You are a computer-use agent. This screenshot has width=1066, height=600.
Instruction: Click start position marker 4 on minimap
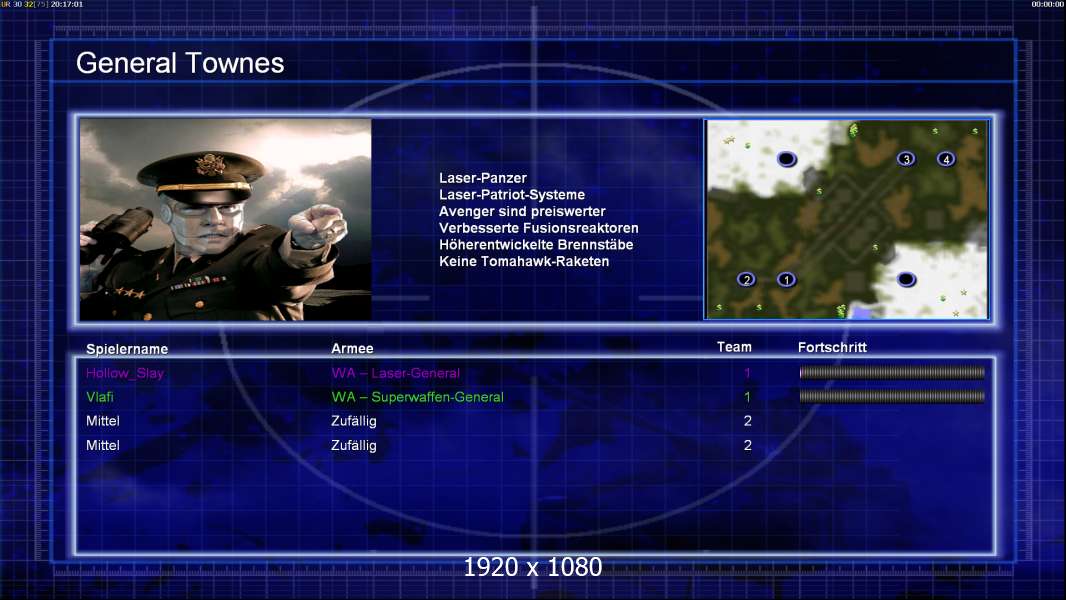946,159
